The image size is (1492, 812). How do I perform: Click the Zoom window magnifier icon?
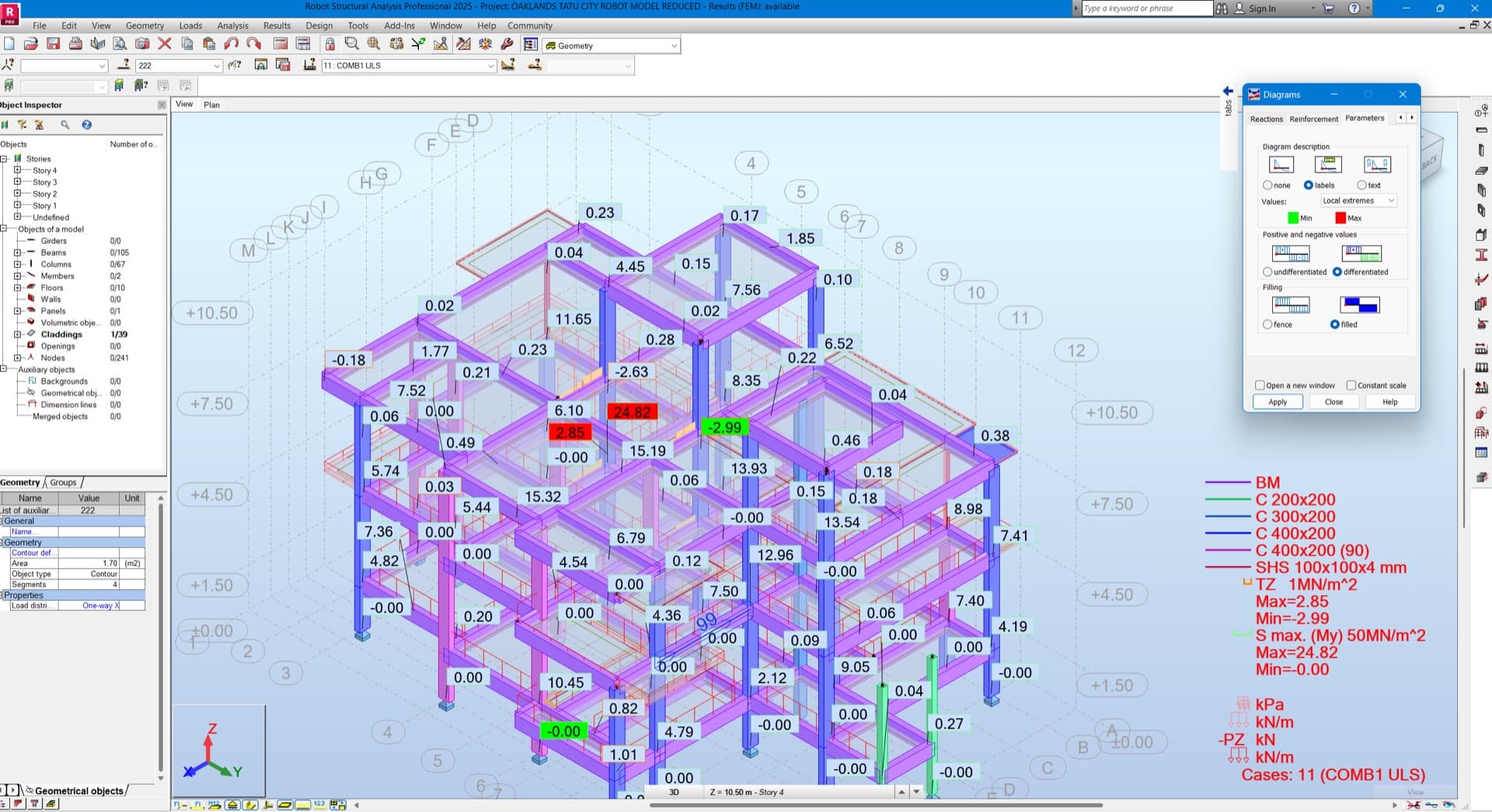[352, 44]
